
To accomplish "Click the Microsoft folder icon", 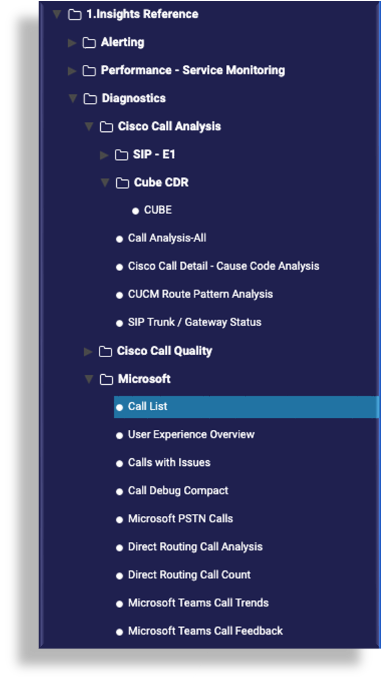I will (x=106, y=379).
